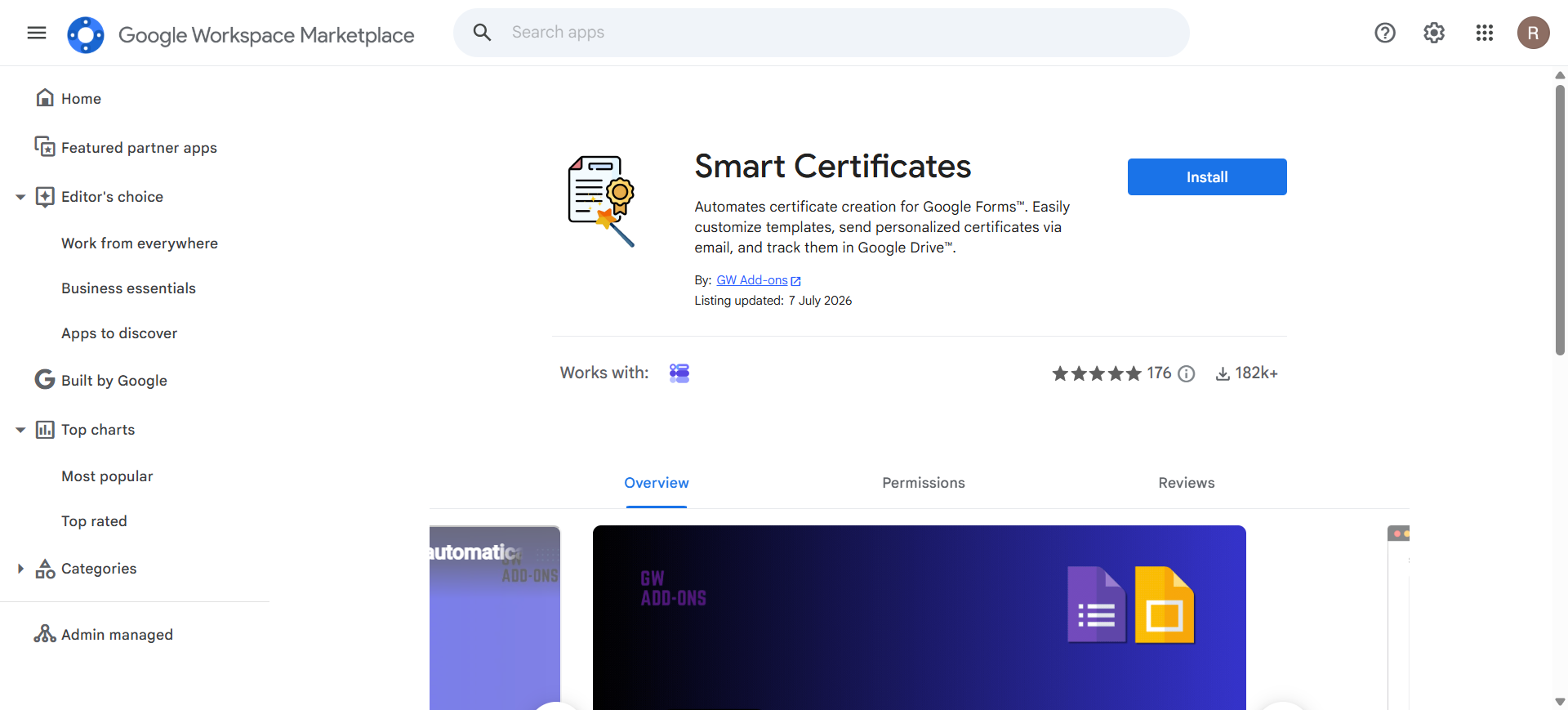Select Top rated
Screen dimensions: 1568x710
click(94, 521)
